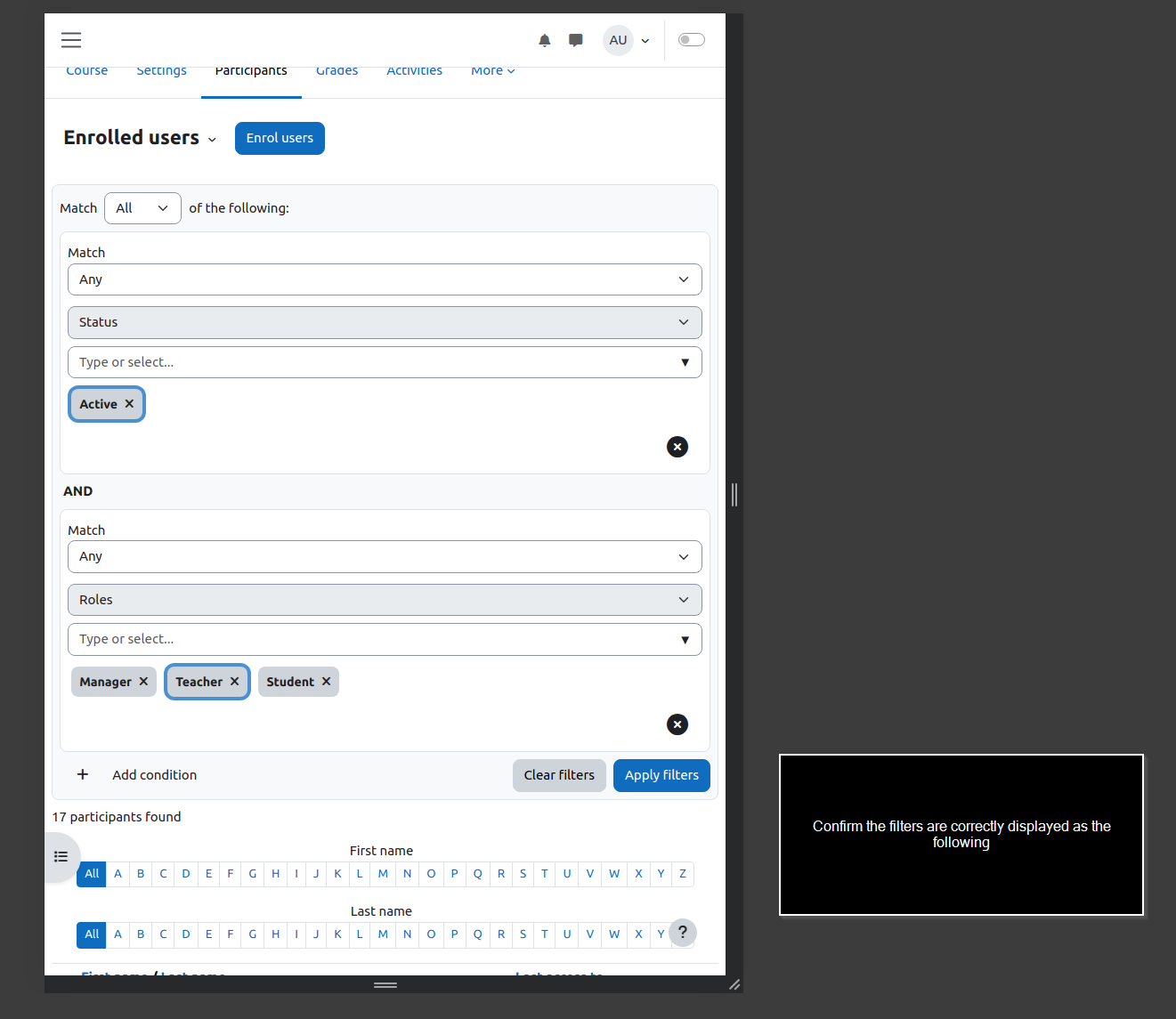The width and height of the screenshot is (1176, 1019).
Task: Delete the Roles filter condition
Action: 677,724
